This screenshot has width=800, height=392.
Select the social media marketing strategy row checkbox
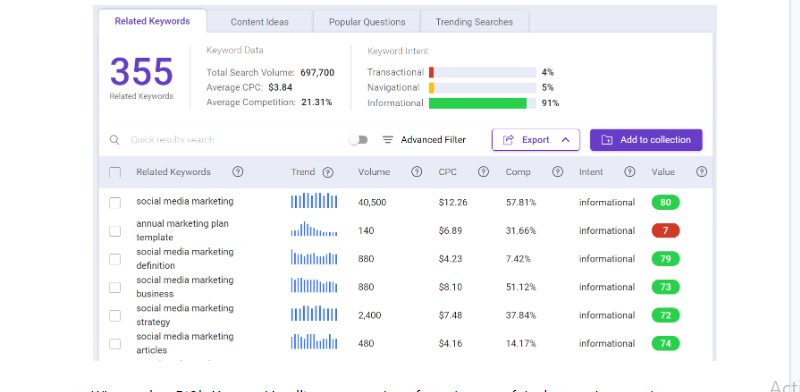115,316
